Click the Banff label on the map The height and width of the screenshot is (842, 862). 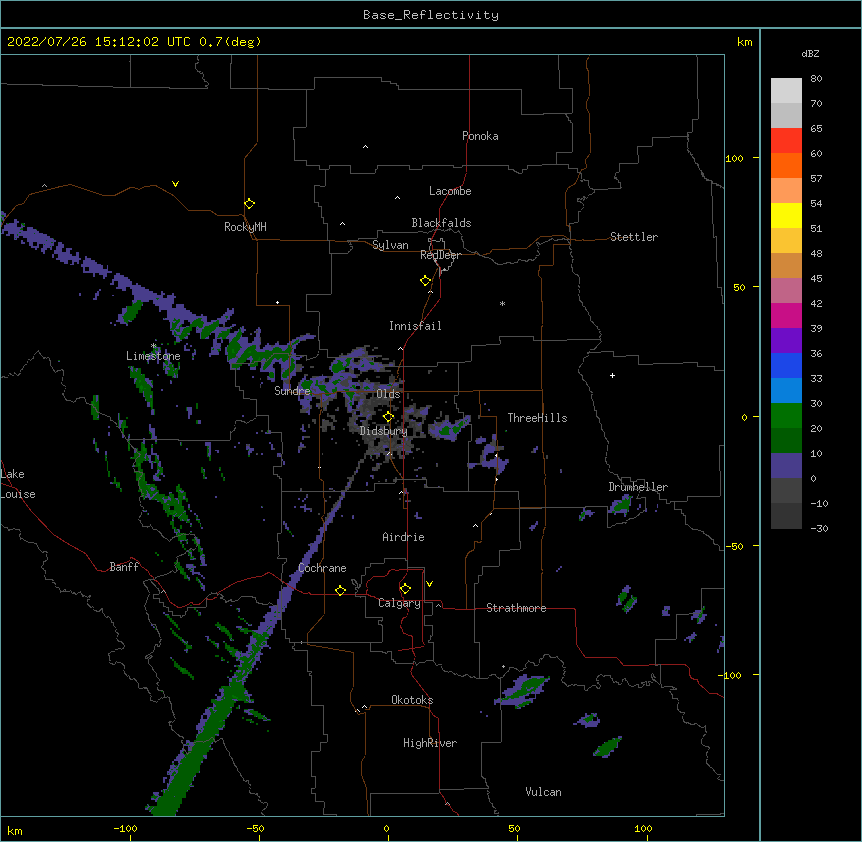pyautogui.click(x=124, y=567)
